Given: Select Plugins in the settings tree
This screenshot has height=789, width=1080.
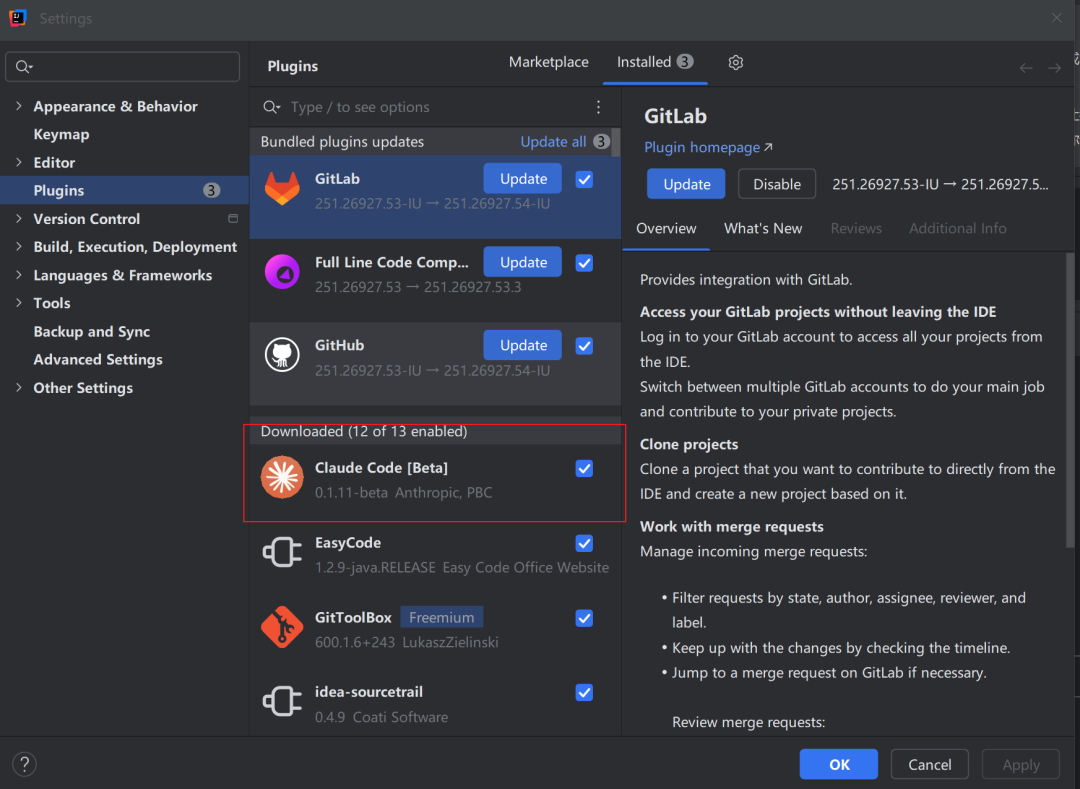Looking at the screenshot, I should [x=124, y=190].
